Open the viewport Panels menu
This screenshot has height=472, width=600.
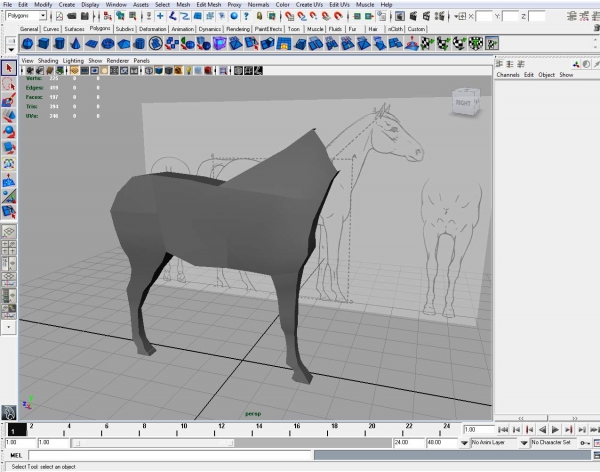point(141,60)
